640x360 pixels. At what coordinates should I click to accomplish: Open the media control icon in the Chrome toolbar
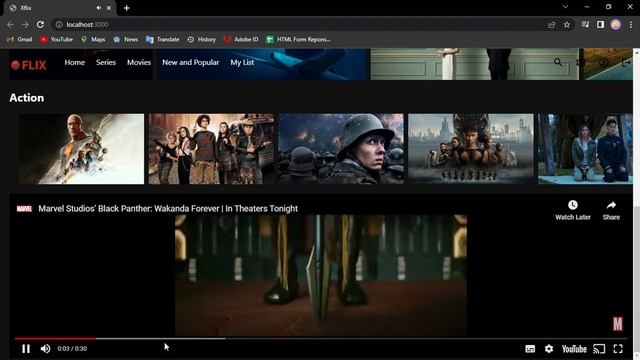coord(585,24)
